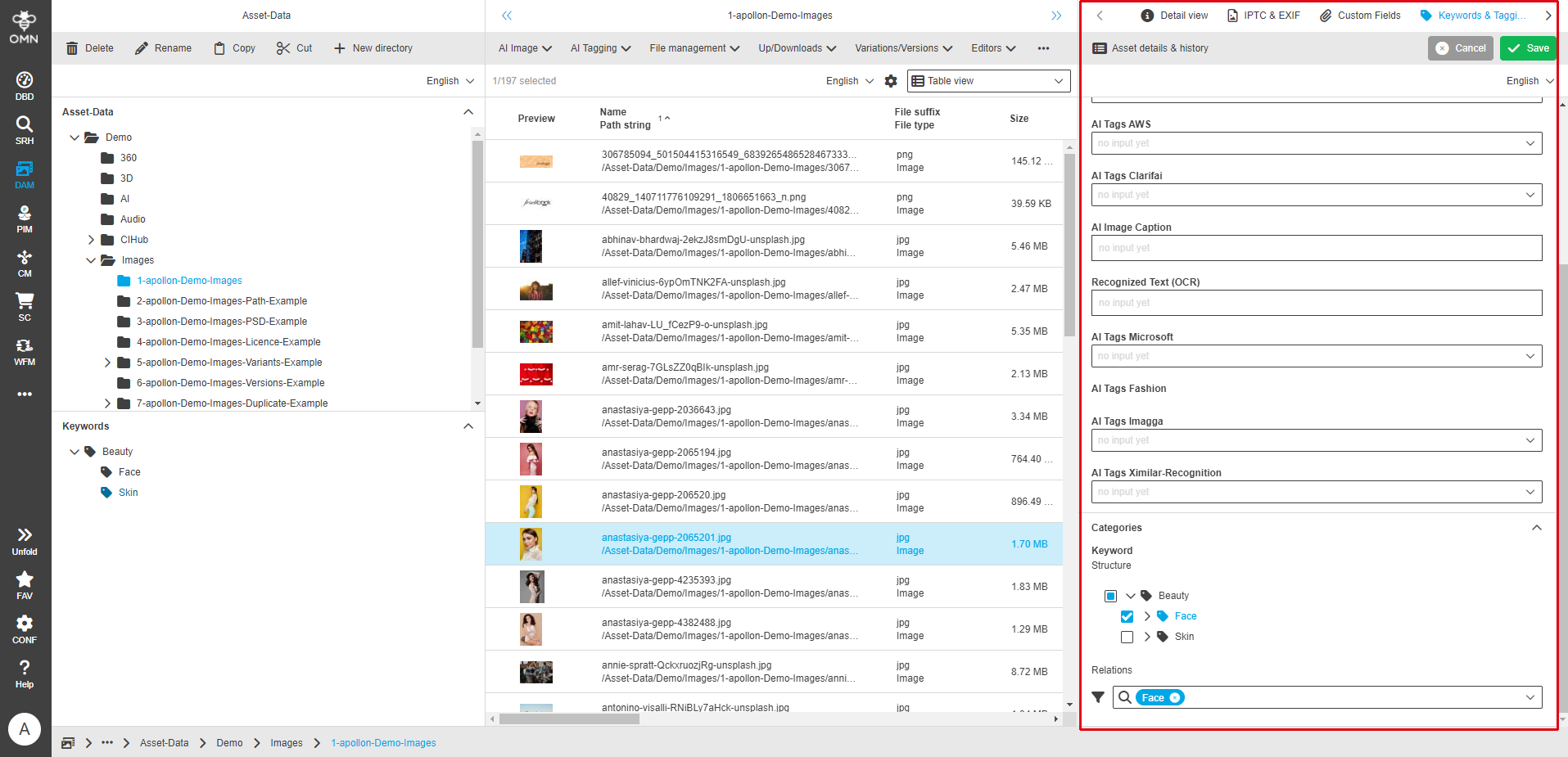
Task: Open the filter icon in the Relations section
Action: [1098, 696]
